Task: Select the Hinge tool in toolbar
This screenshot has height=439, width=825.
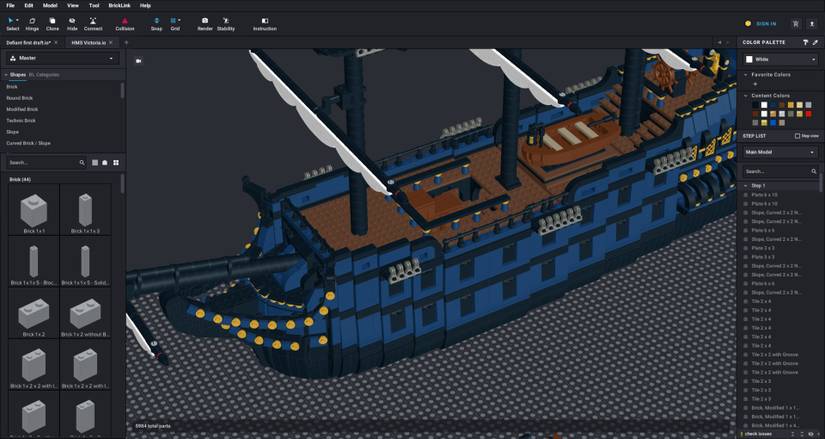Action: (32, 23)
